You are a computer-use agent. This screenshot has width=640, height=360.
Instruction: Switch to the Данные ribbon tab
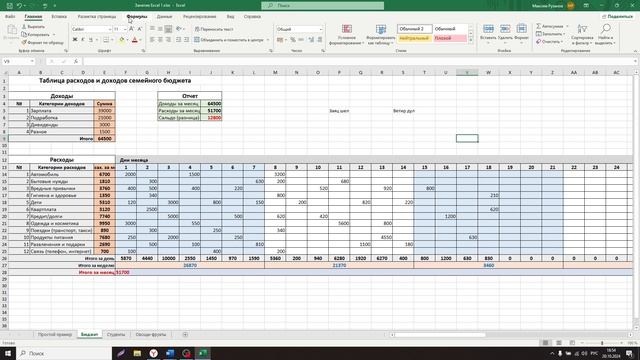[164, 17]
